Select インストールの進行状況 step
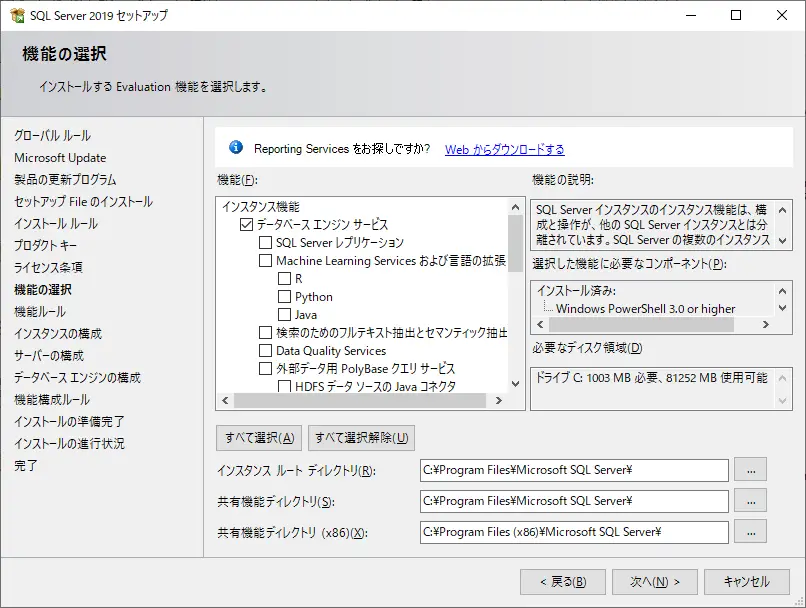The height and width of the screenshot is (608, 806). click(69, 444)
